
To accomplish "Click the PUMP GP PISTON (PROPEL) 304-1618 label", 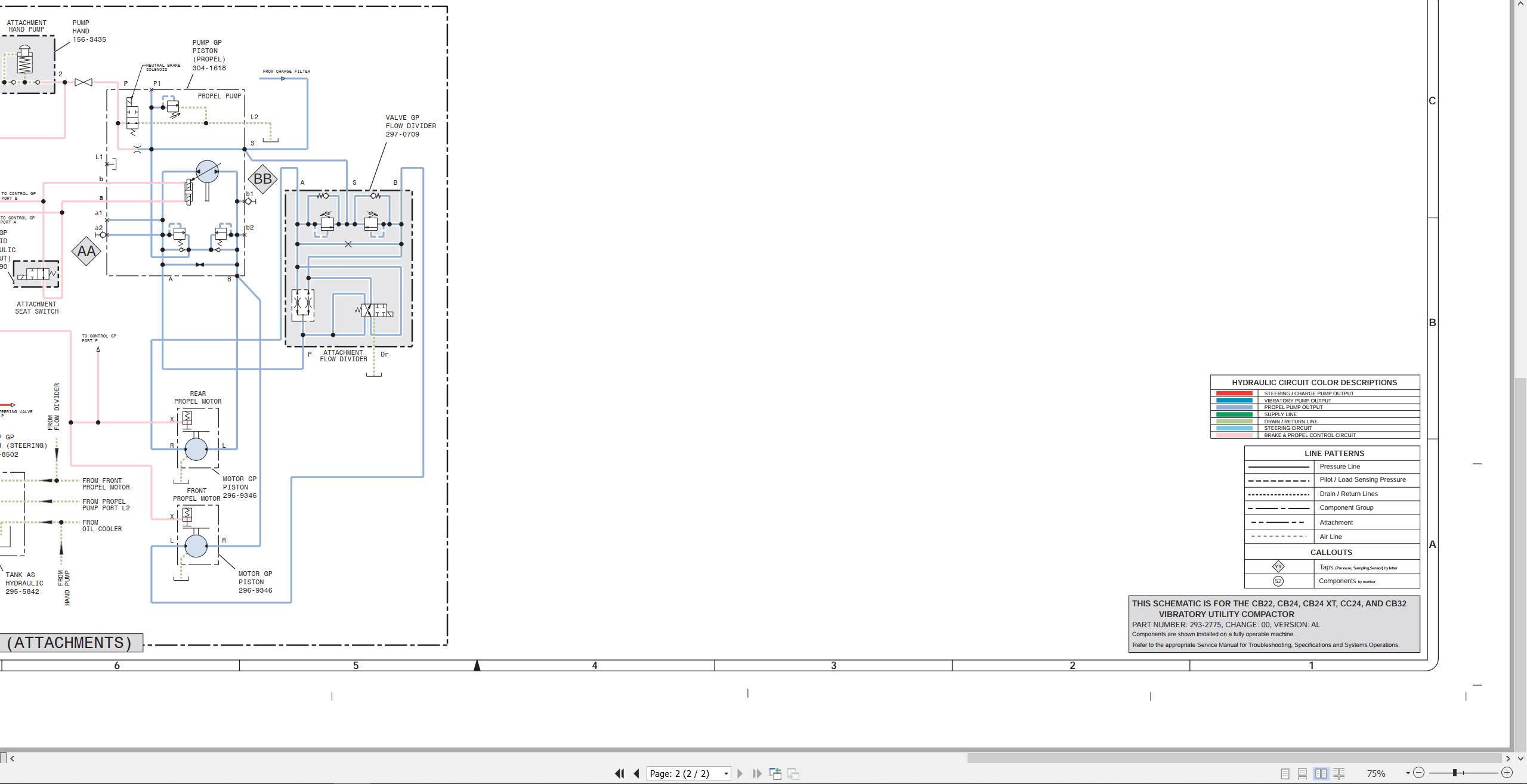I will [x=209, y=55].
